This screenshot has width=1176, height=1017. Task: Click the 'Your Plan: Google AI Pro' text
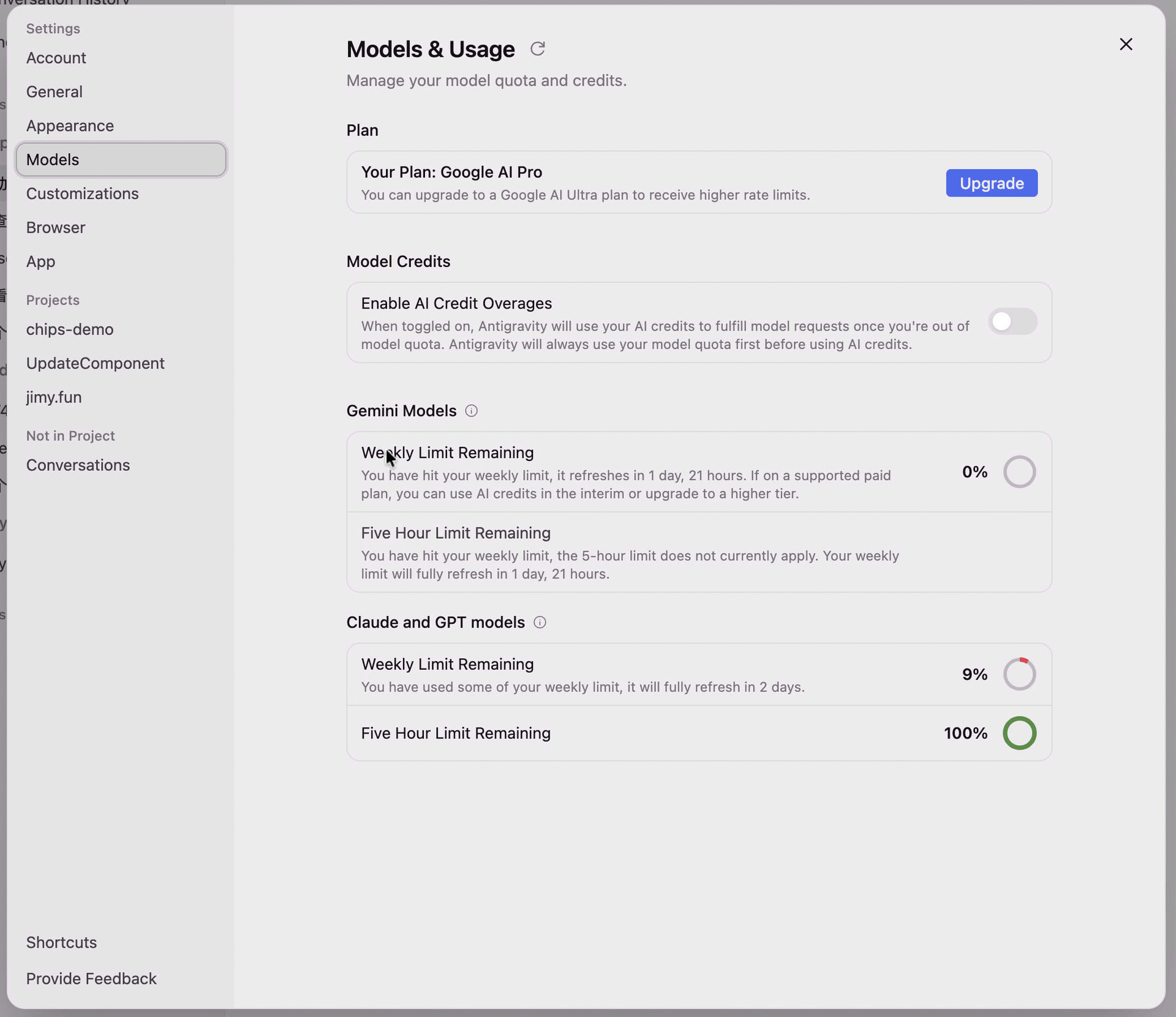[451, 172]
